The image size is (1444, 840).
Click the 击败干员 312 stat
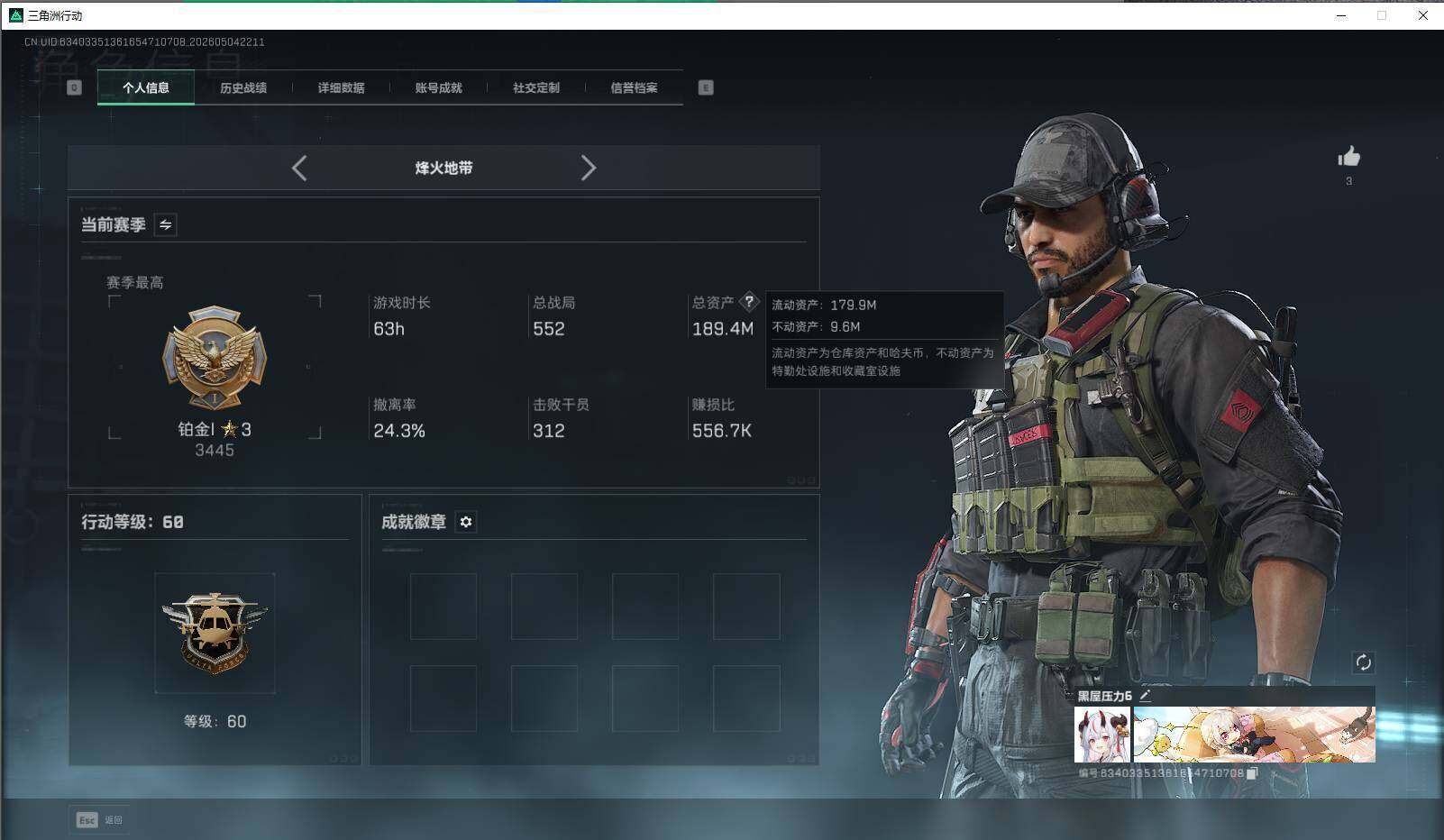point(561,418)
